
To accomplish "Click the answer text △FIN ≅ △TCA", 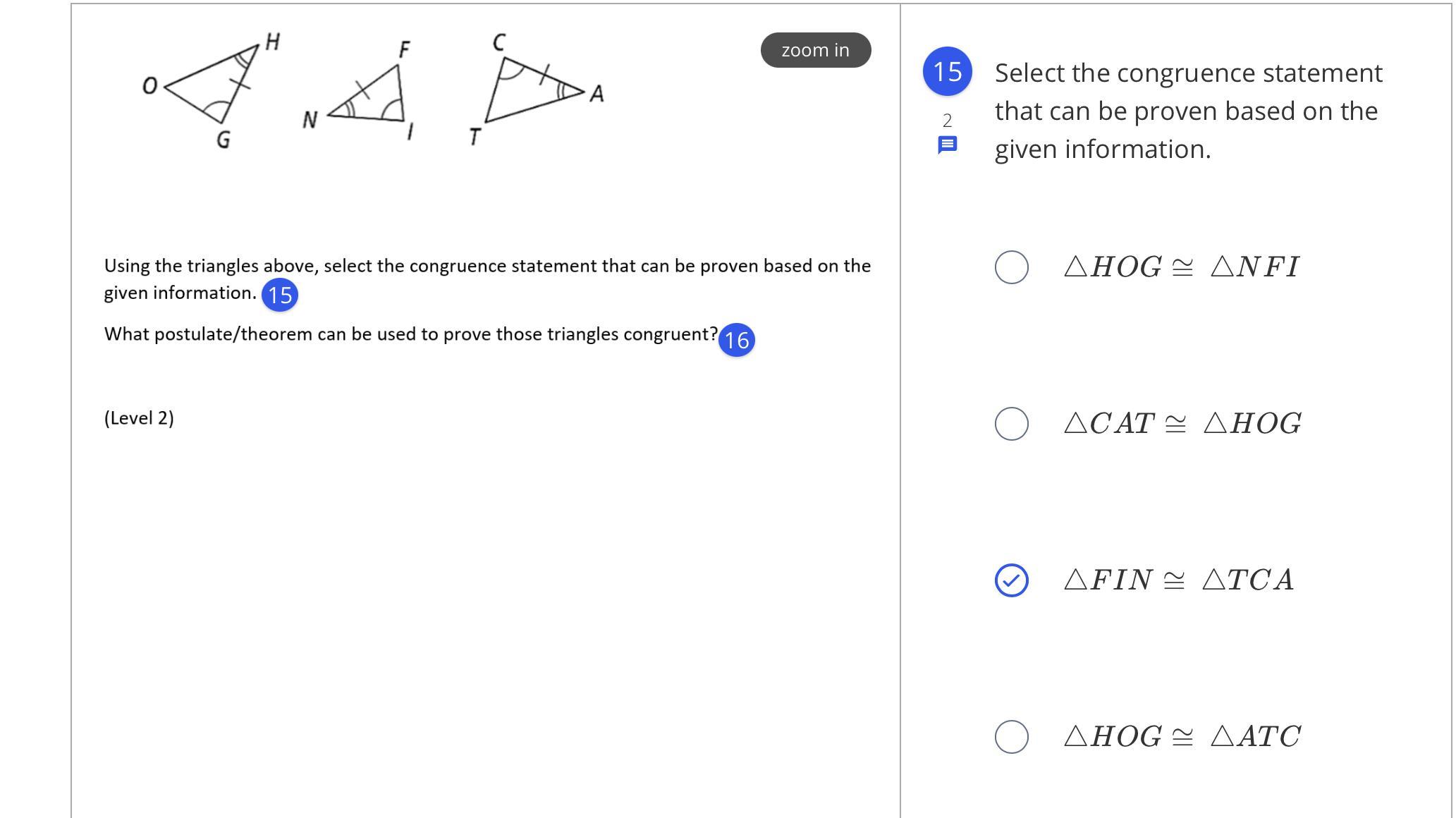I will pos(1179,580).
